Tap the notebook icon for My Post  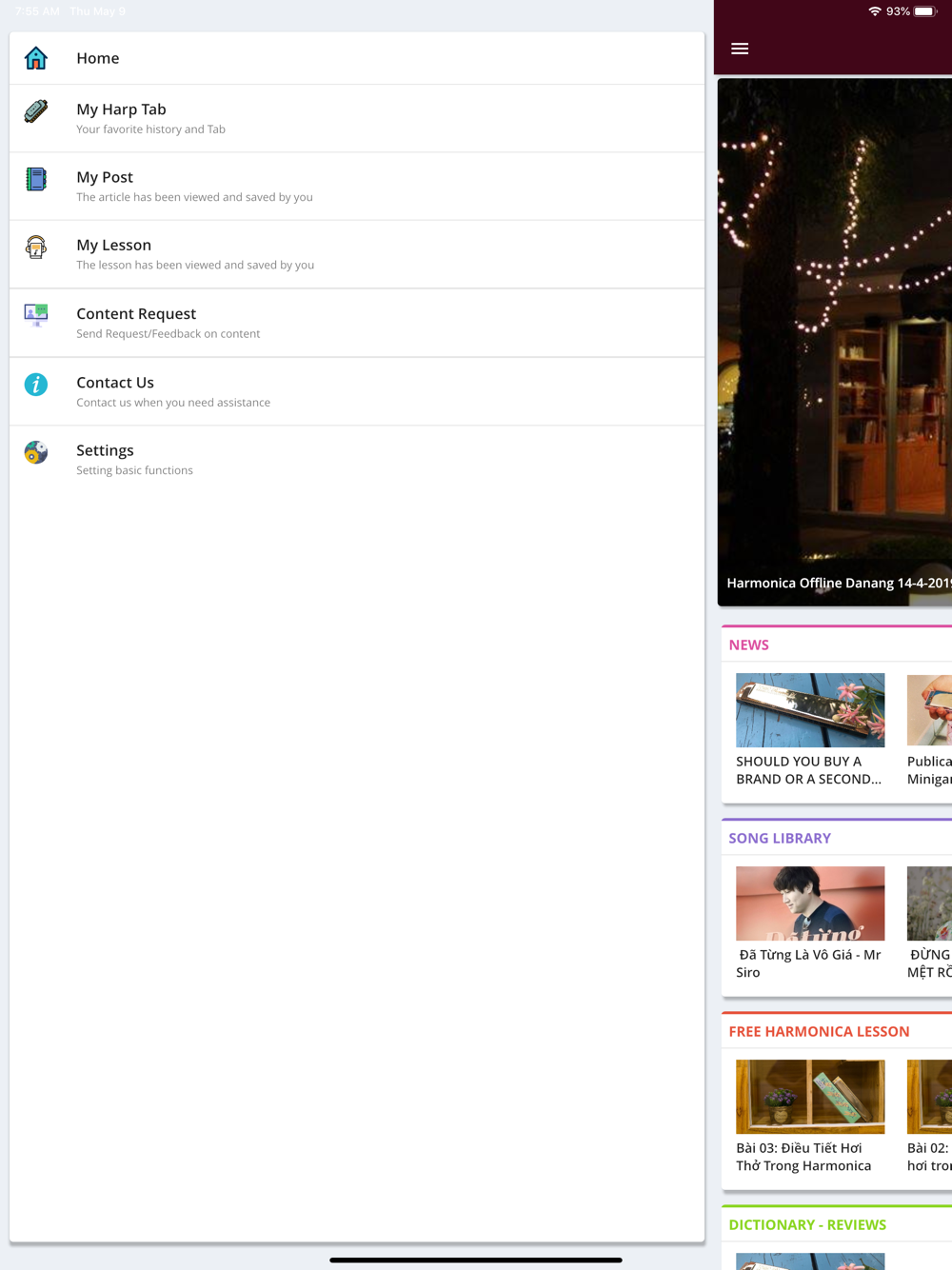click(x=36, y=179)
